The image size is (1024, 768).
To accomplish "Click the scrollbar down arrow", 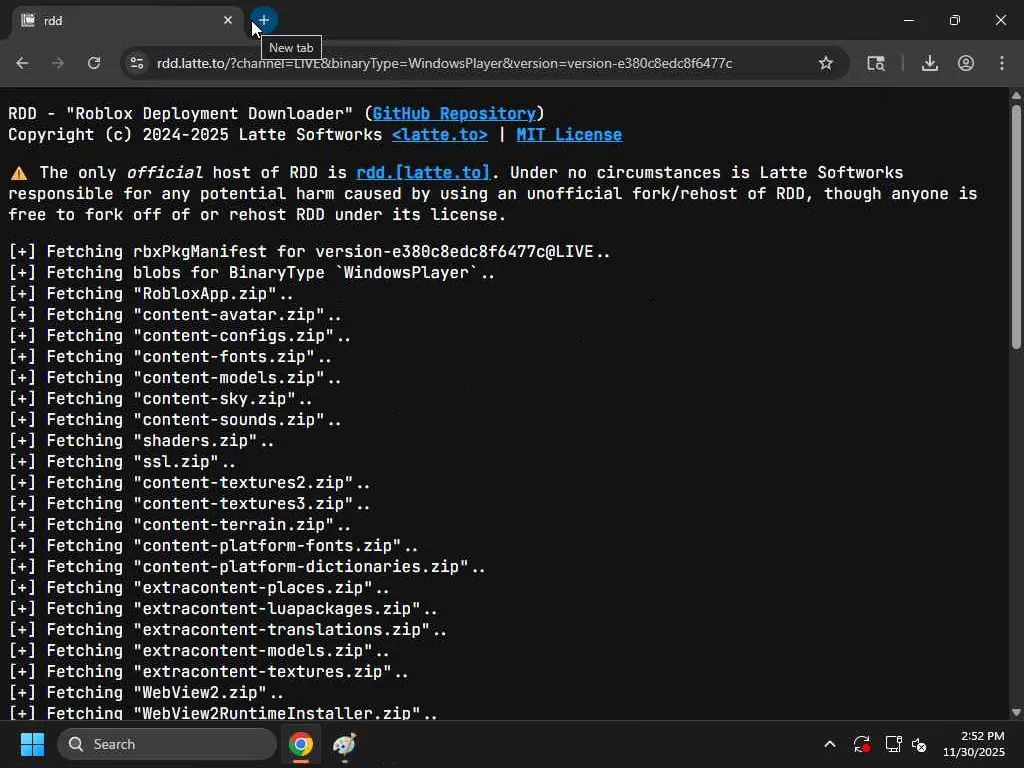I will (x=1016, y=712).
